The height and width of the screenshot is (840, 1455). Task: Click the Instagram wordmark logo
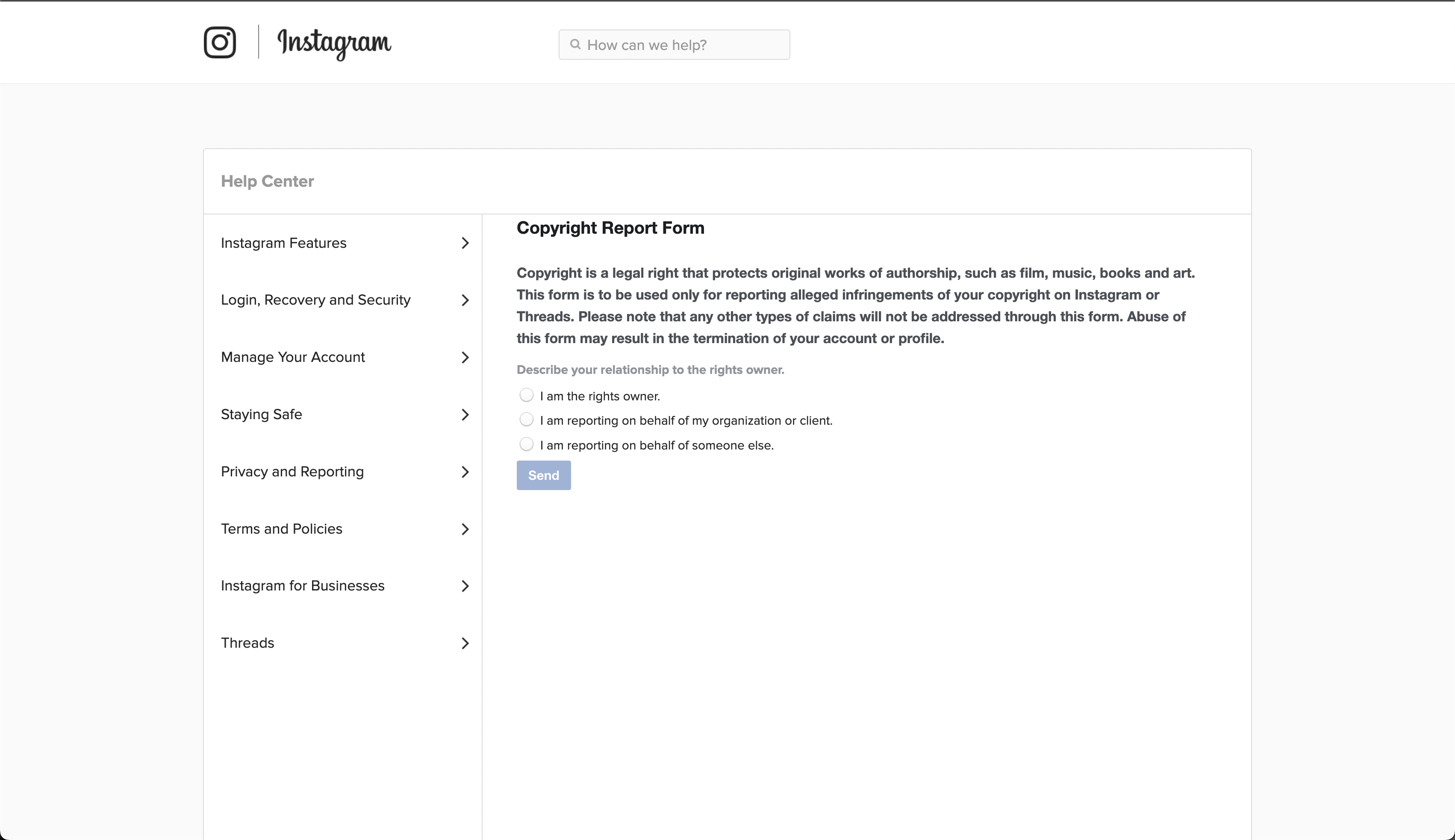click(x=334, y=43)
